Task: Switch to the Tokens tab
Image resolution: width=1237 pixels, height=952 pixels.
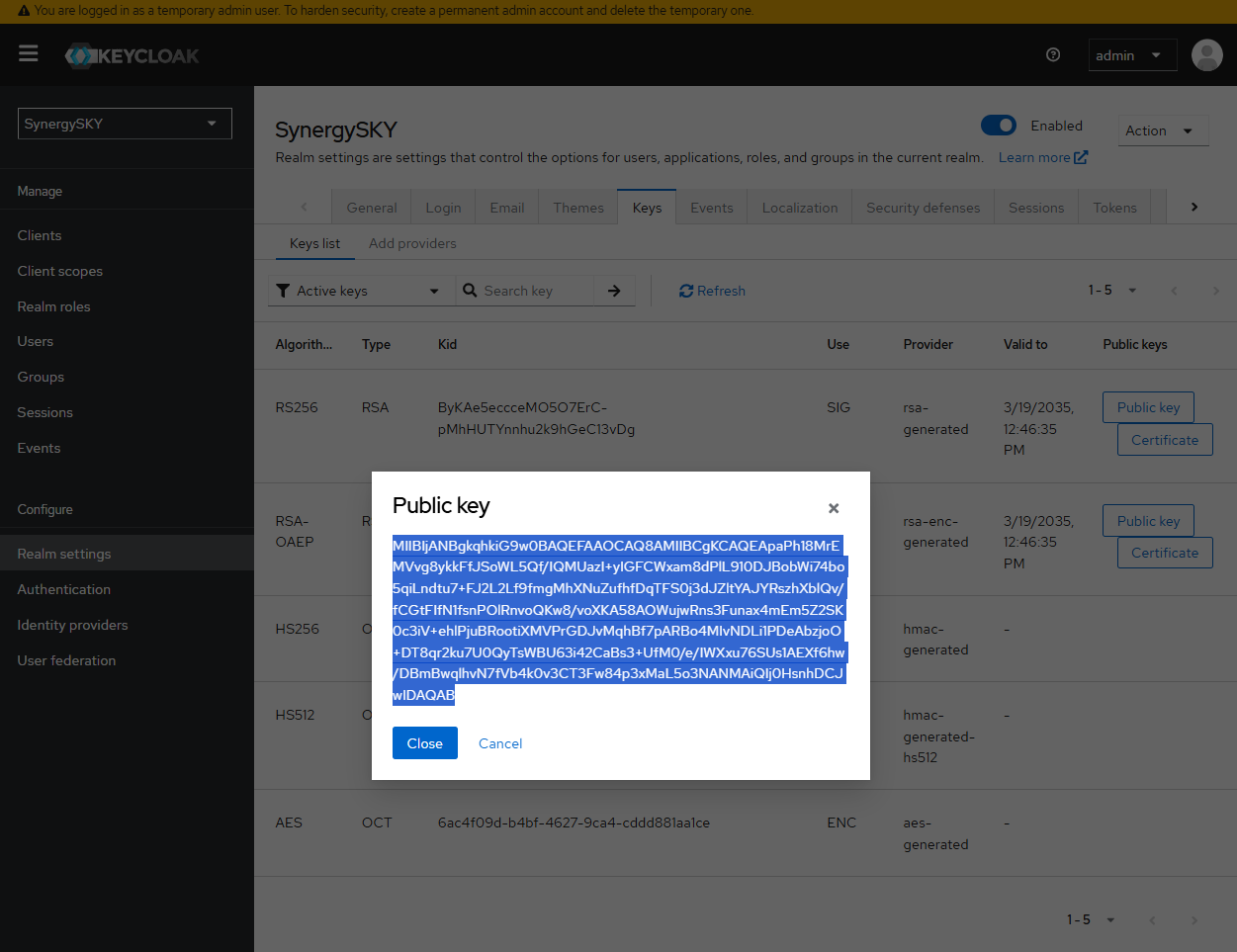Action: pos(1114,208)
